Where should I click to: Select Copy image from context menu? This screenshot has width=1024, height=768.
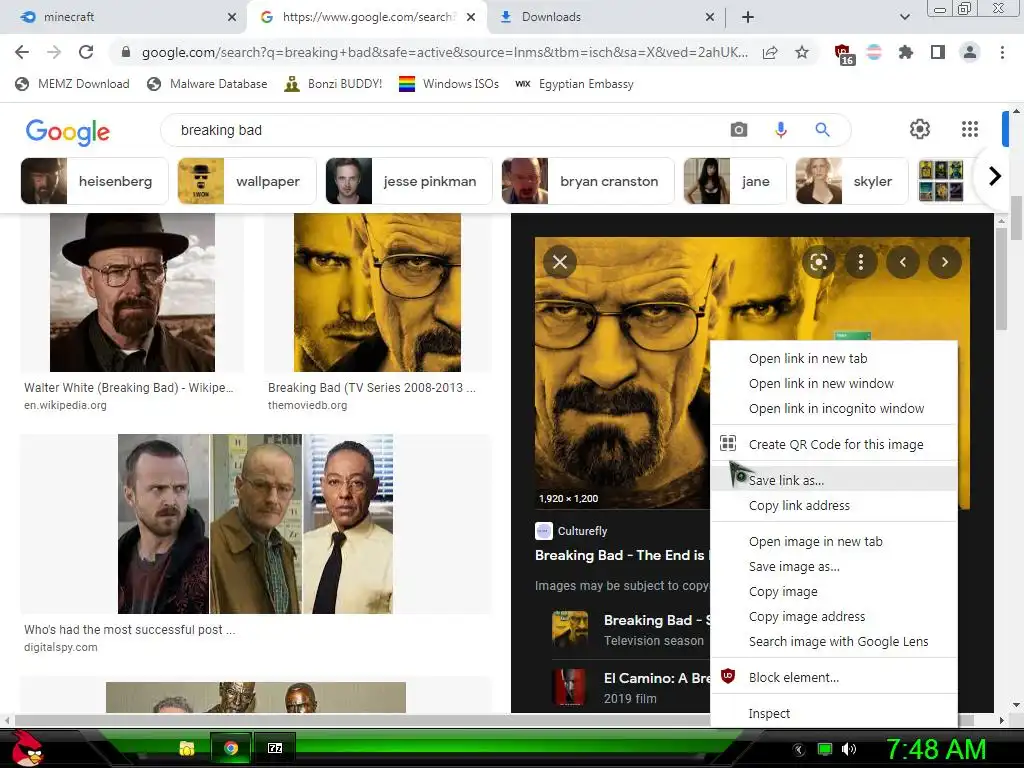coord(833,592)
